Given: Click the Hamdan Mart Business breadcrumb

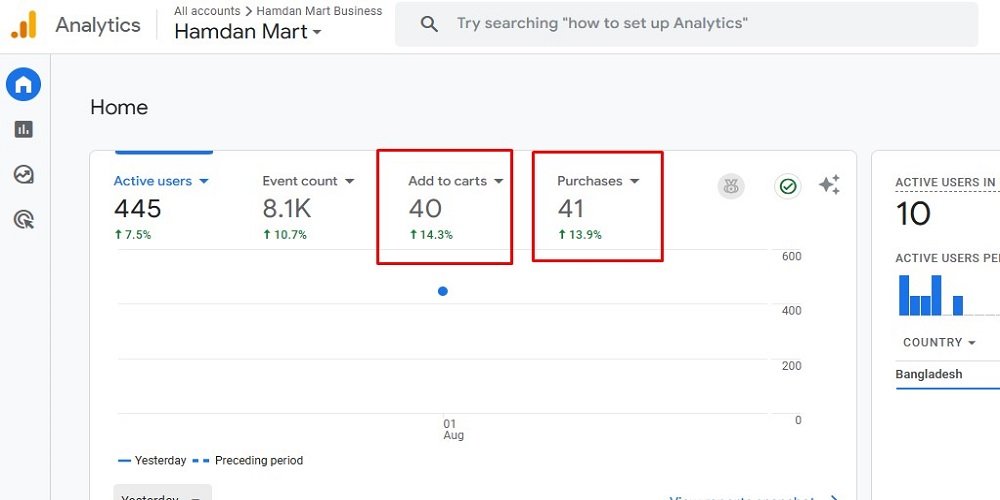Looking at the screenshot, I should pos(318,11).
